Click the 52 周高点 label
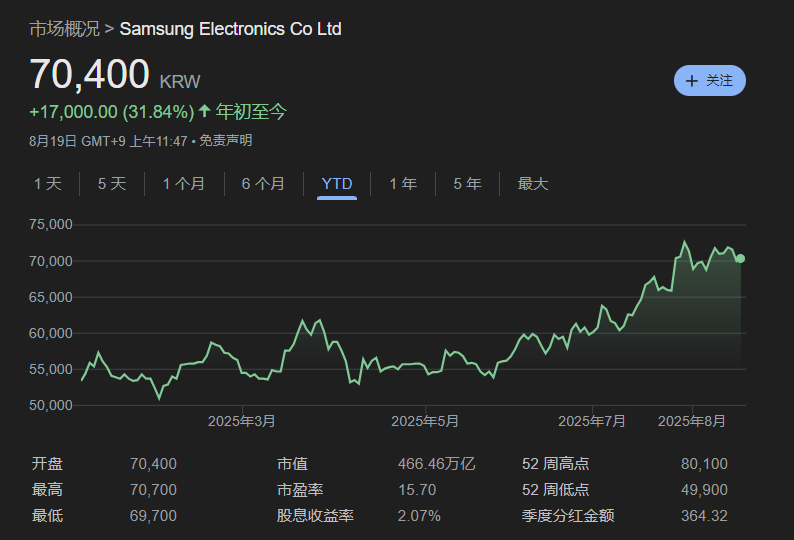794x540 pixels. pyautogui.click(x=556, y=464)
